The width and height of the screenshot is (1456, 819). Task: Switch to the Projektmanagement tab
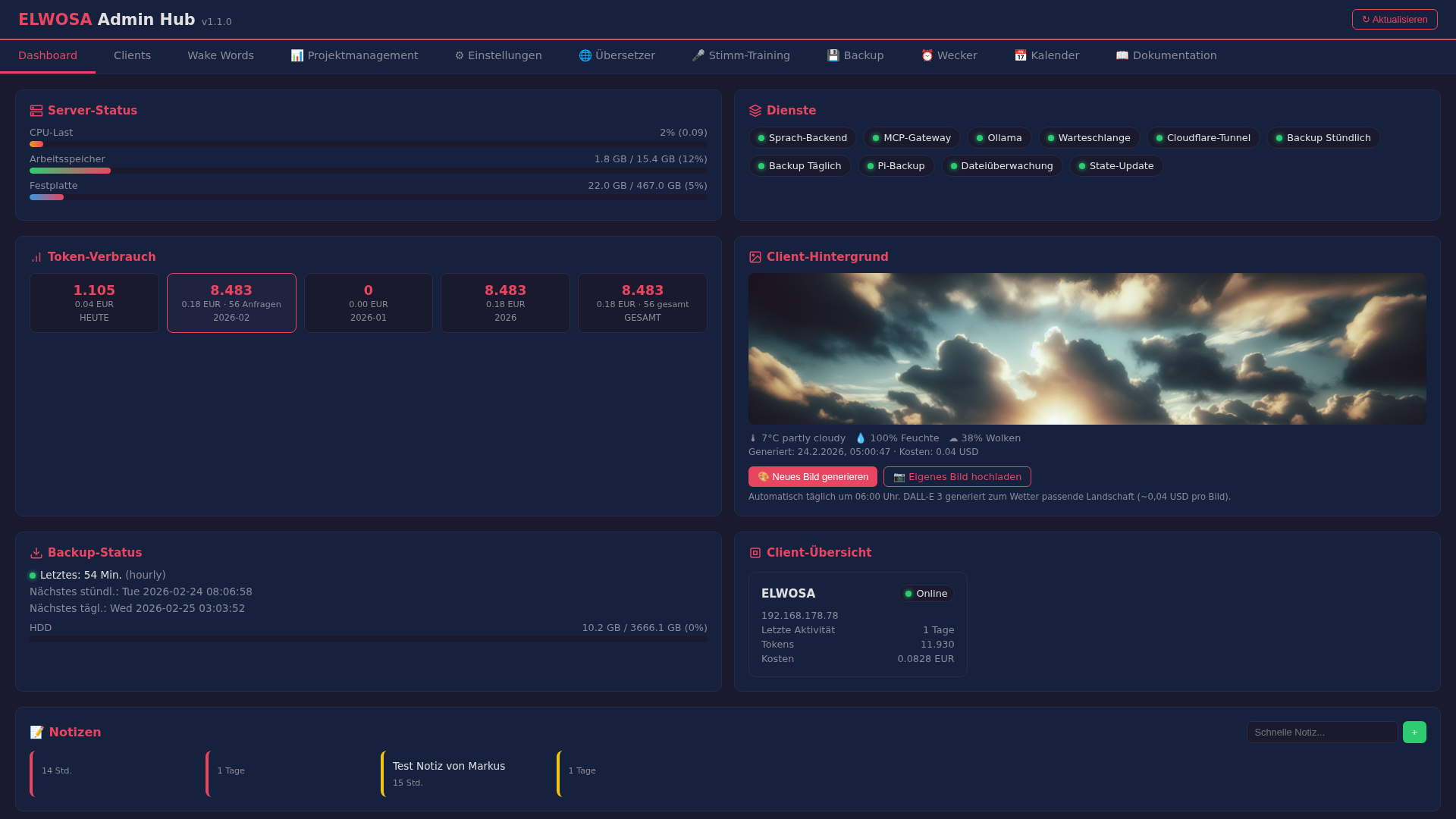[354, 55]
